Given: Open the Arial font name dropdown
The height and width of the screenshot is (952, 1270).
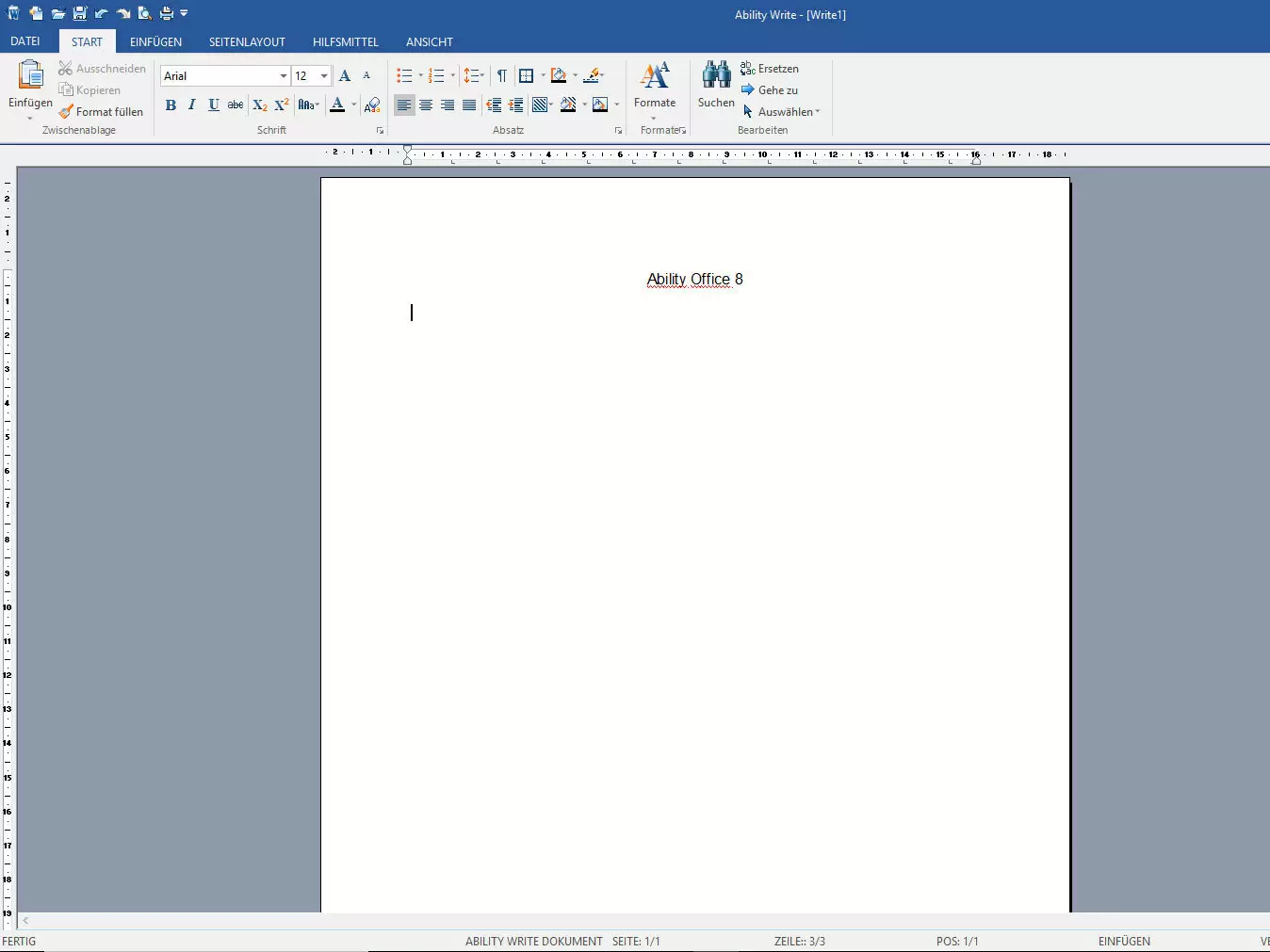Looking at the screenshot, I should pyautogui.click(x=283, y=75).
